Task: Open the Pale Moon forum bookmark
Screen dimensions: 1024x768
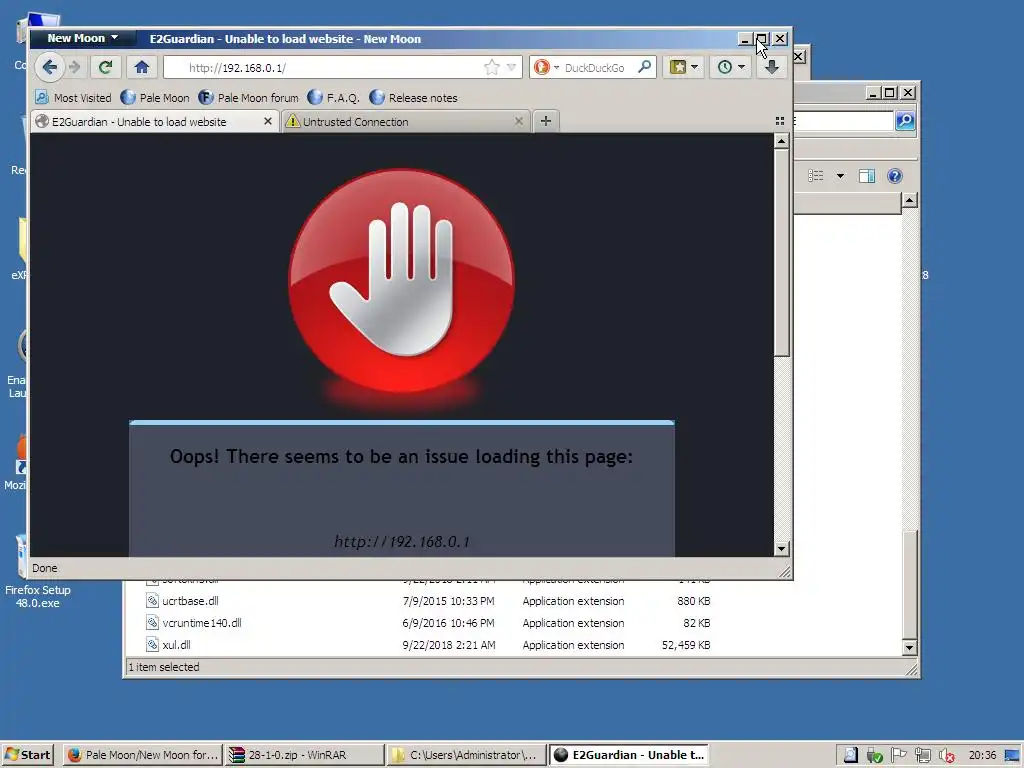Action: (249, 98)
